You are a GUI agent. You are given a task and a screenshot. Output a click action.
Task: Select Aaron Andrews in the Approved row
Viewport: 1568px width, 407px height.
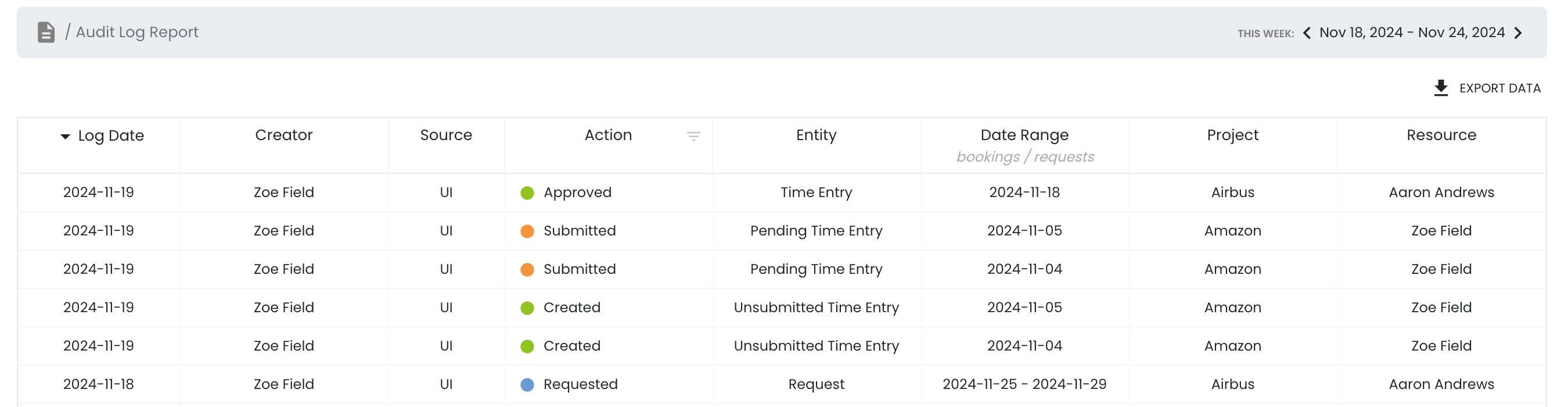tap(1441, 192)
